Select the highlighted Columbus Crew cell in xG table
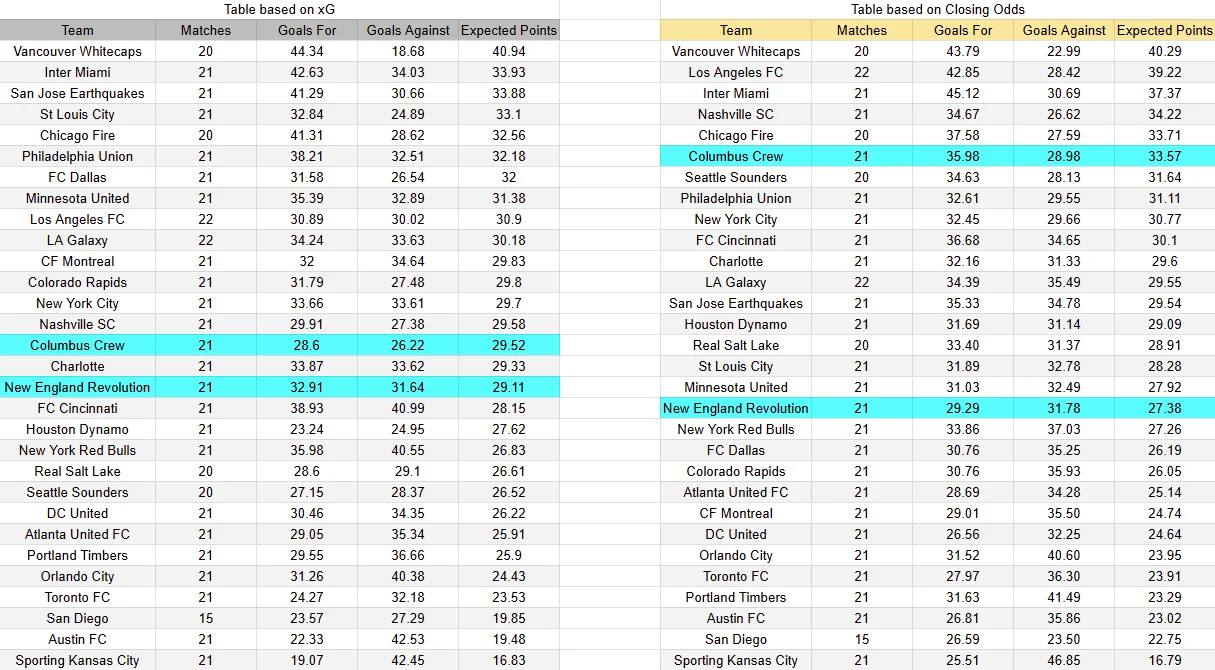Viewport: 1215px width, 670px height. [x=78, y=345]
